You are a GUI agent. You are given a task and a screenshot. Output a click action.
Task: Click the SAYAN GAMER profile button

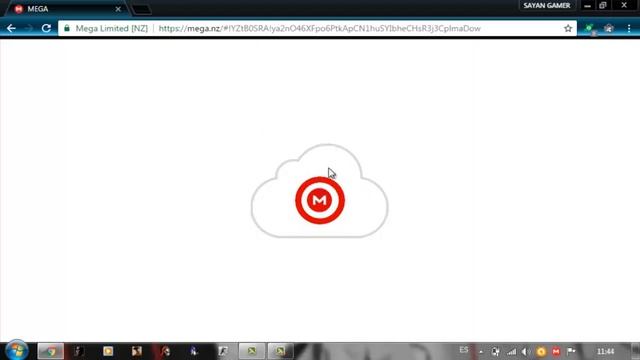coord(547,6)
